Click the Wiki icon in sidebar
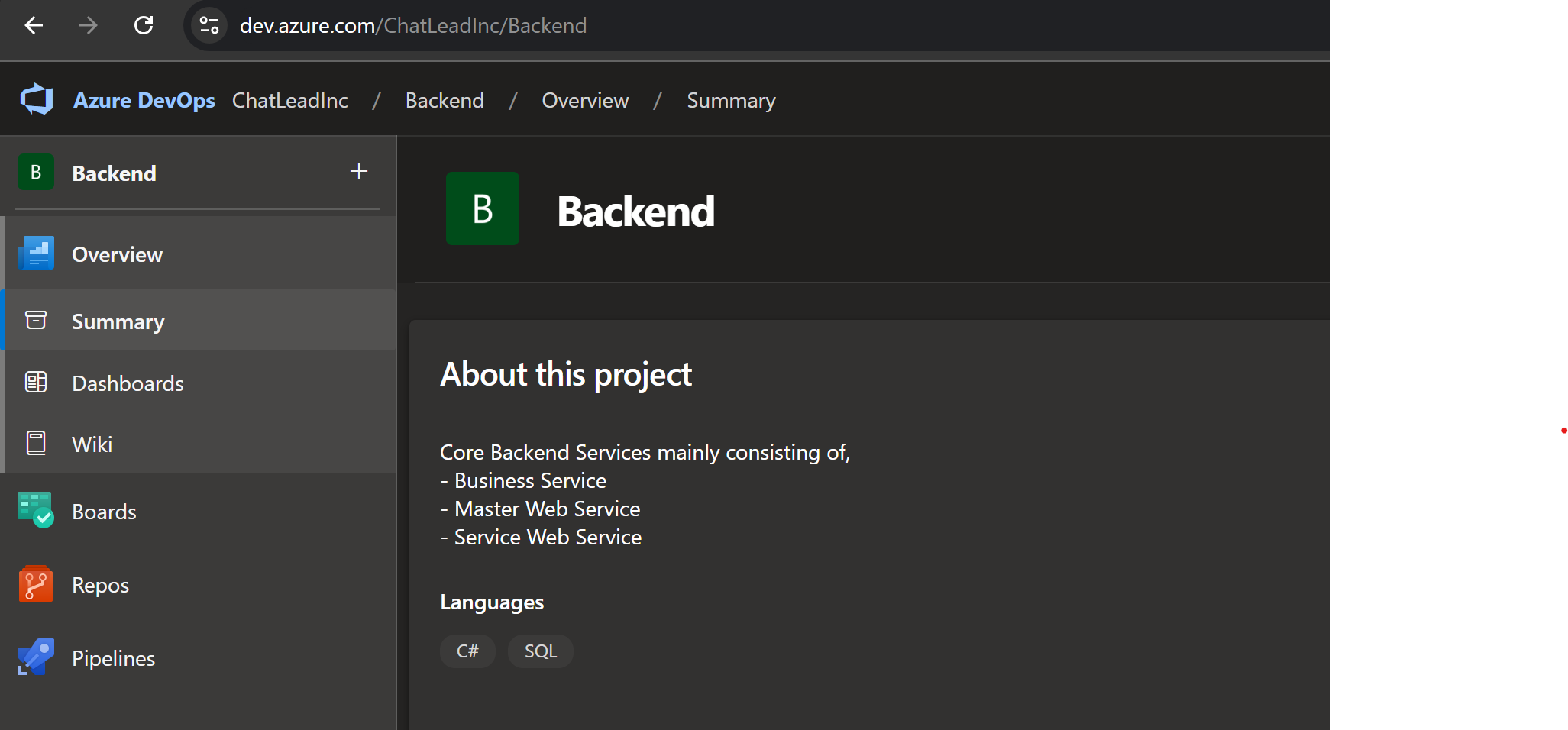 click(36, 443)
